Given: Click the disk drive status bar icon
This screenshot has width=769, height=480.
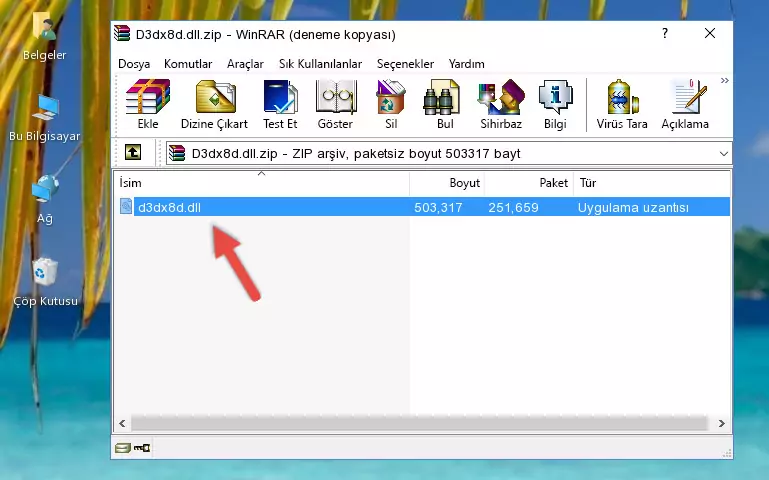Looking at the screenshot, I should (x=123, y=447).
